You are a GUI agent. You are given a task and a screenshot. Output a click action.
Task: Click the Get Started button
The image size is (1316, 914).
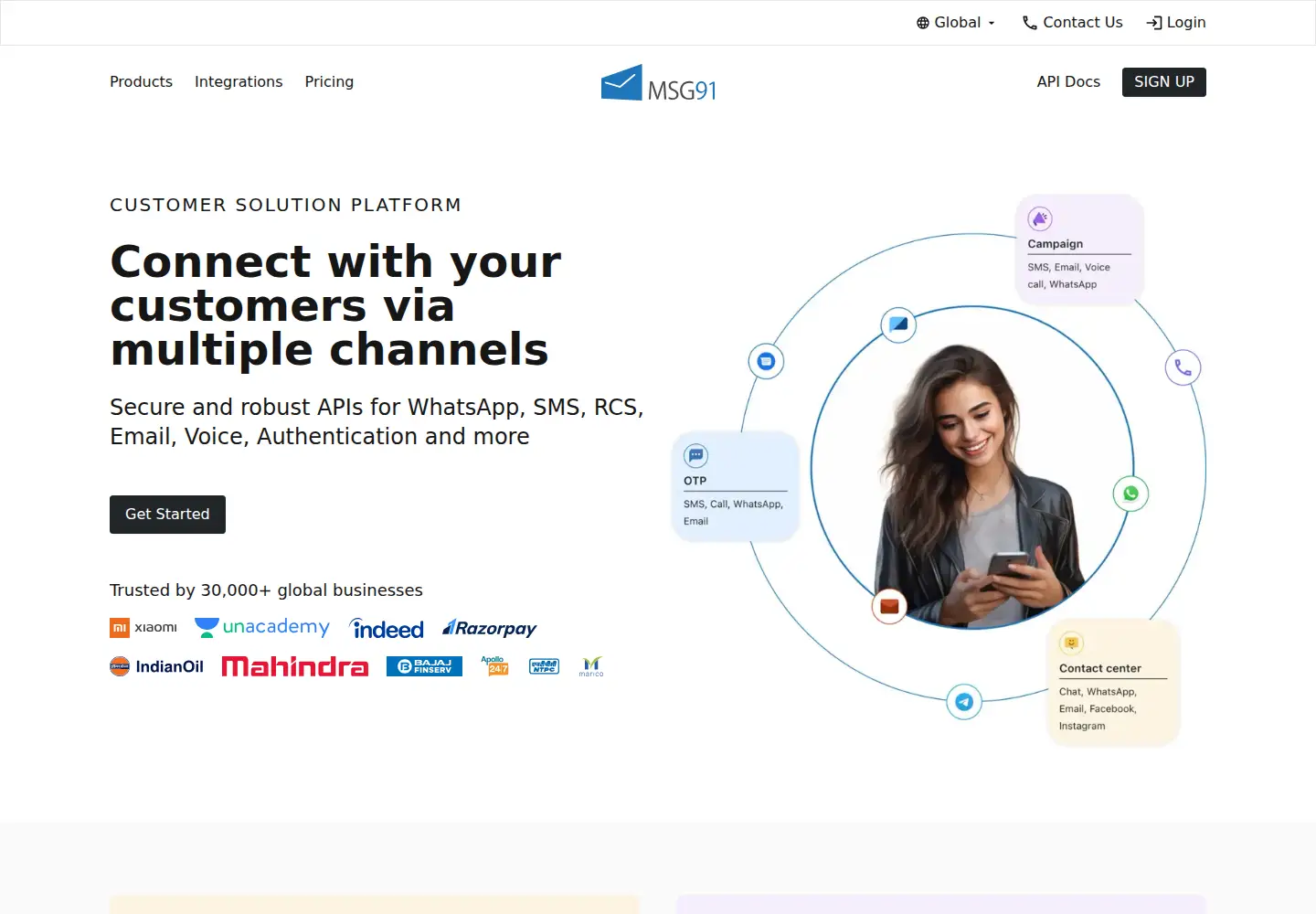[x=167, y=514]
